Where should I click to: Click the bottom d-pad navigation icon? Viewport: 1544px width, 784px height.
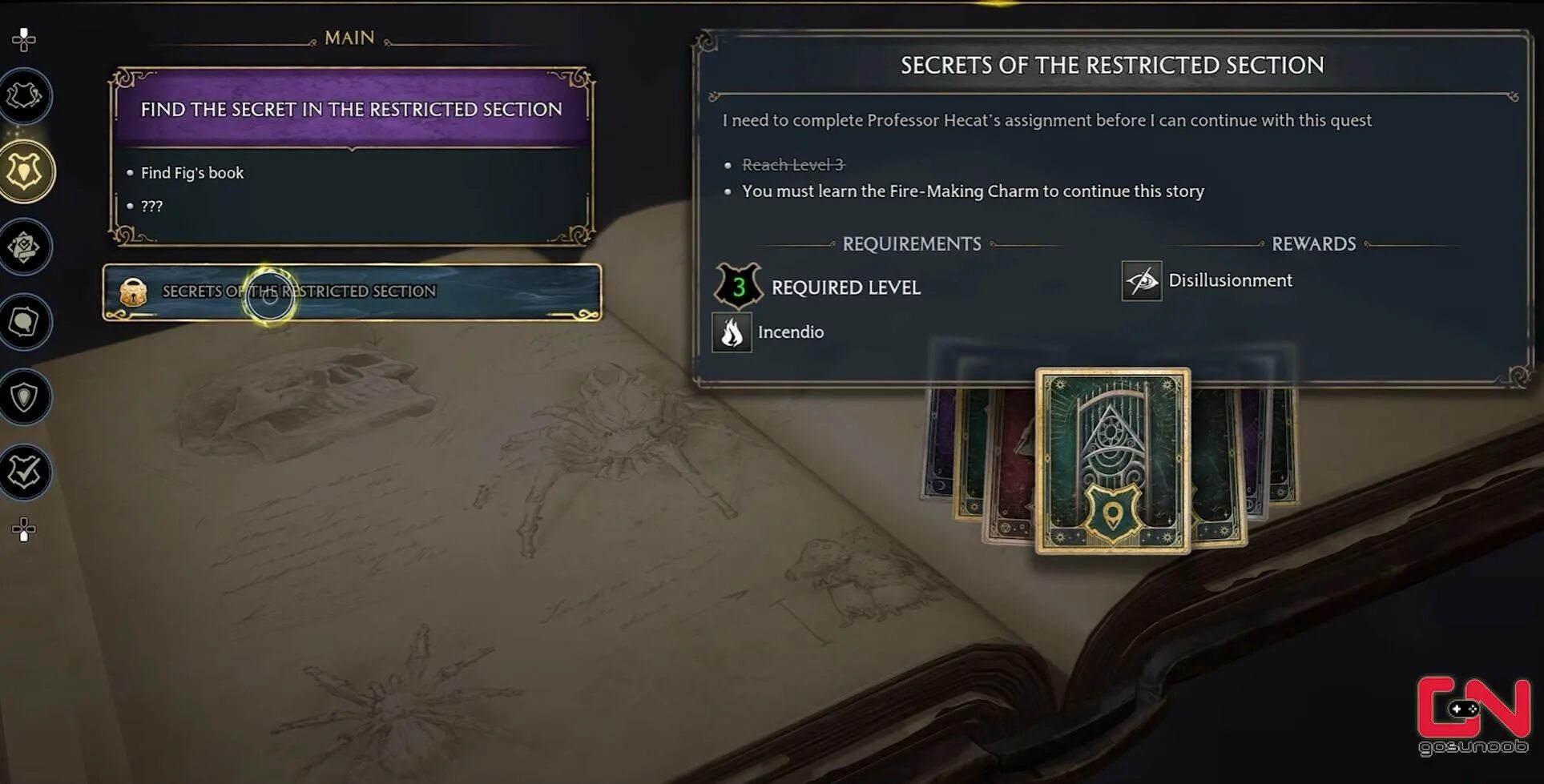pyautogui.click(x=24, y=529)
